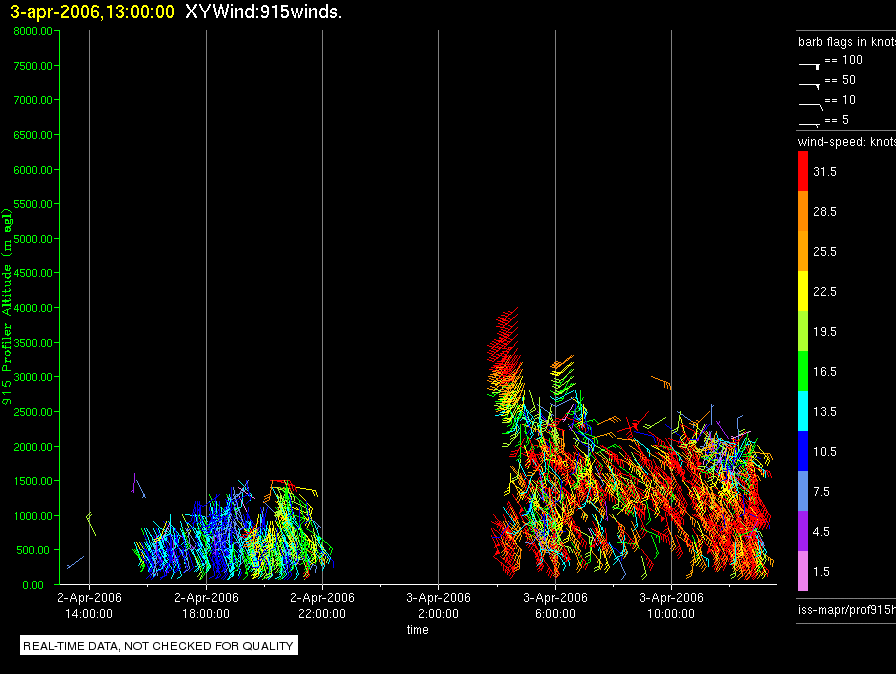Click the 6000.00 altitude tick label
896x674 pixels.
point(33,170)
